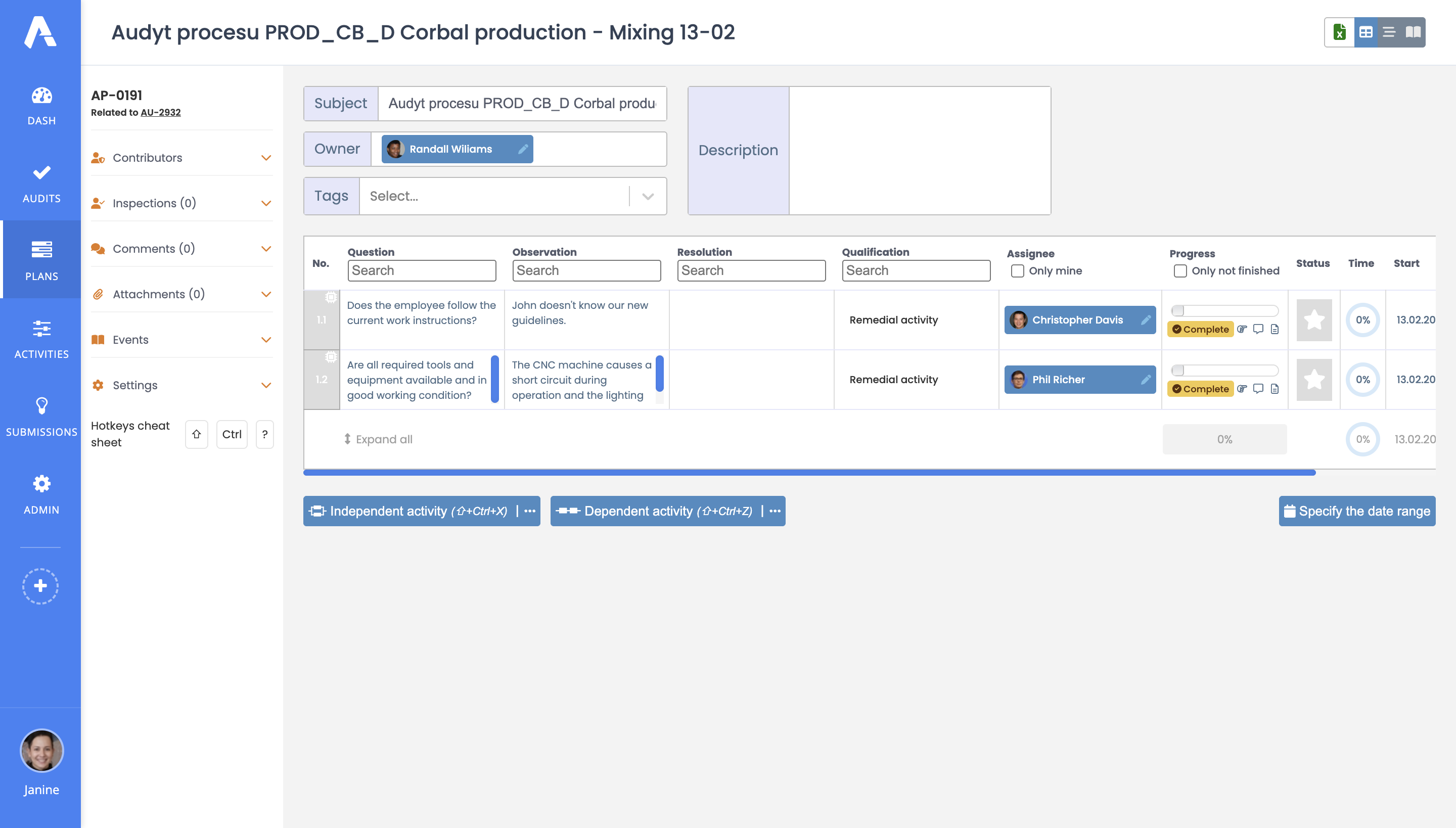Export the plan to Excel
The height and width of the screenshot is (828, 1456).
click(1341, 32)
